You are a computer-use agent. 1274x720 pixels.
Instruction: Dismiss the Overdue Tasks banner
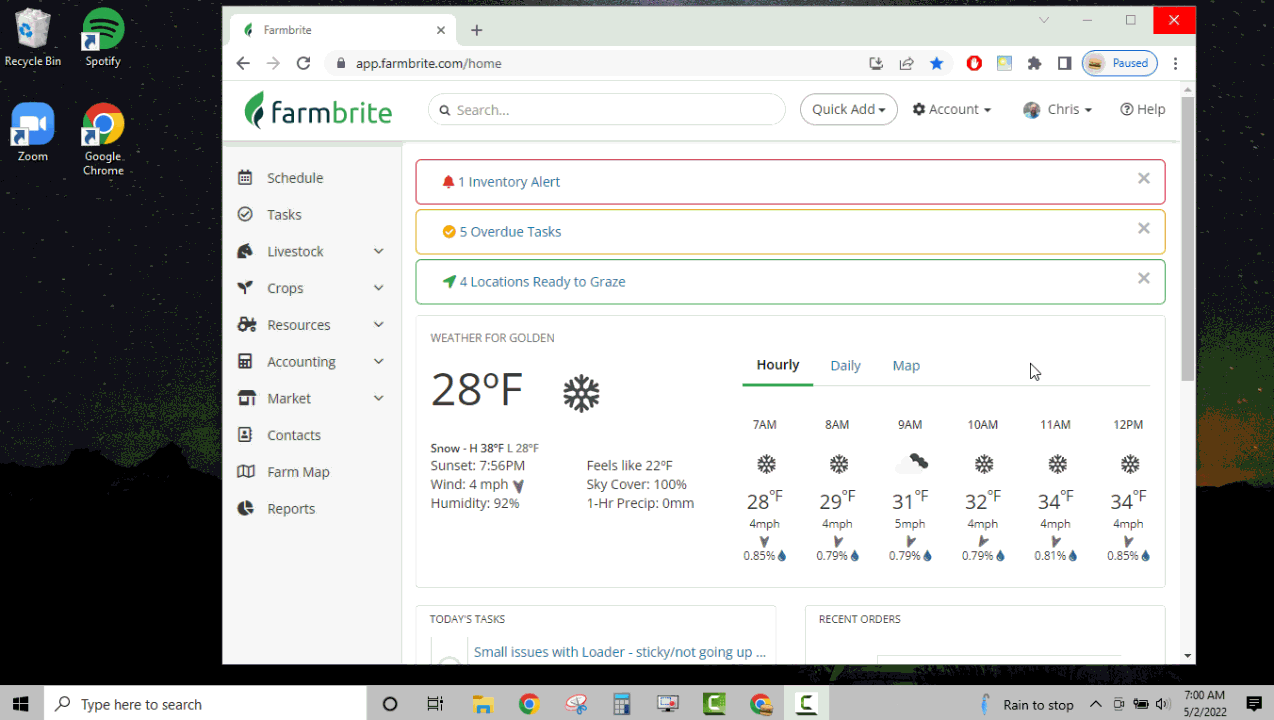click(x=1144, y=228)
